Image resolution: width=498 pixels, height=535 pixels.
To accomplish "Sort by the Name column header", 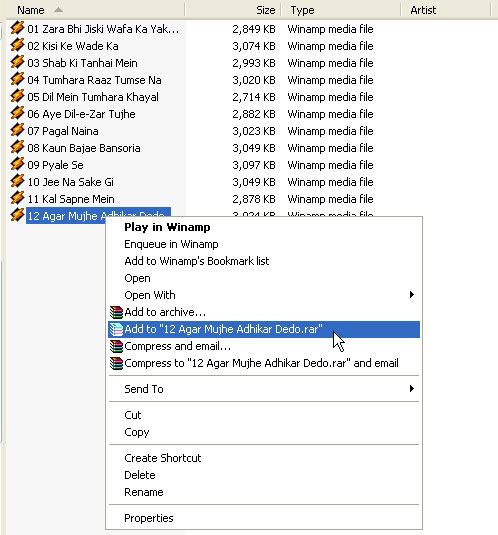I will (96, 10).
